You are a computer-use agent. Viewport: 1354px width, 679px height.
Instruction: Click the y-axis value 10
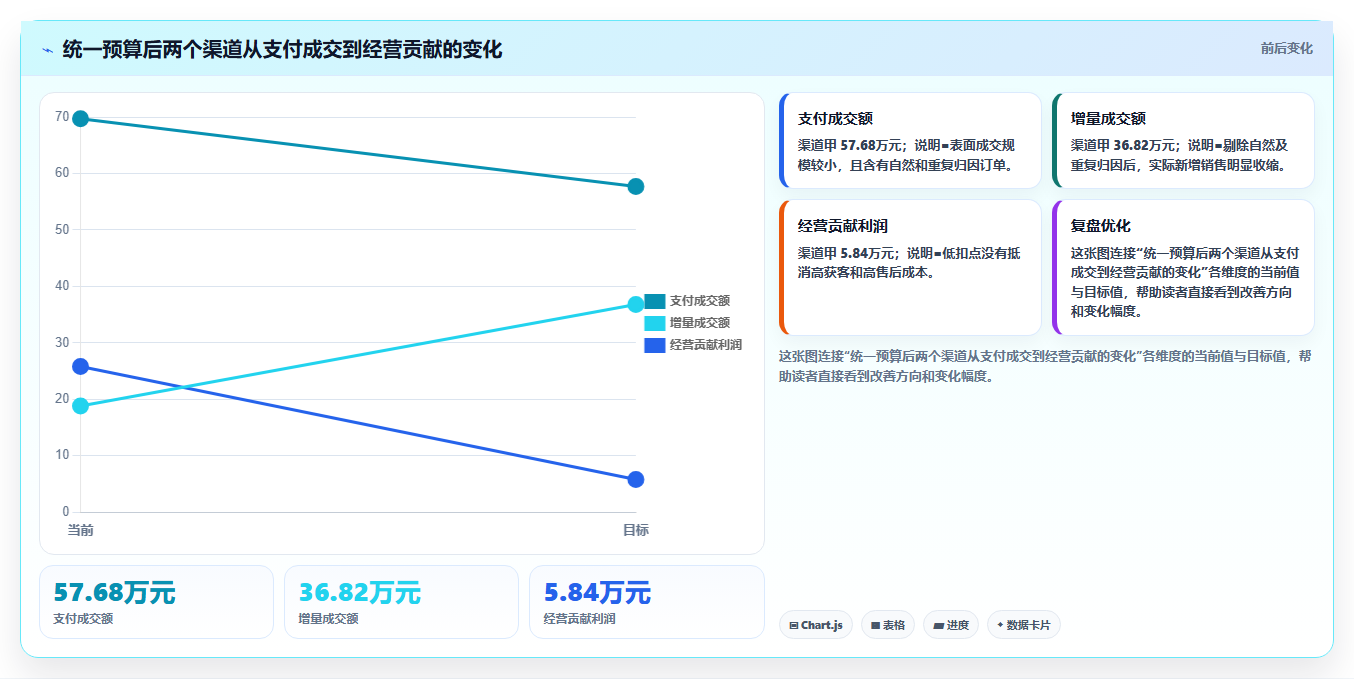(x=62, y=455)
